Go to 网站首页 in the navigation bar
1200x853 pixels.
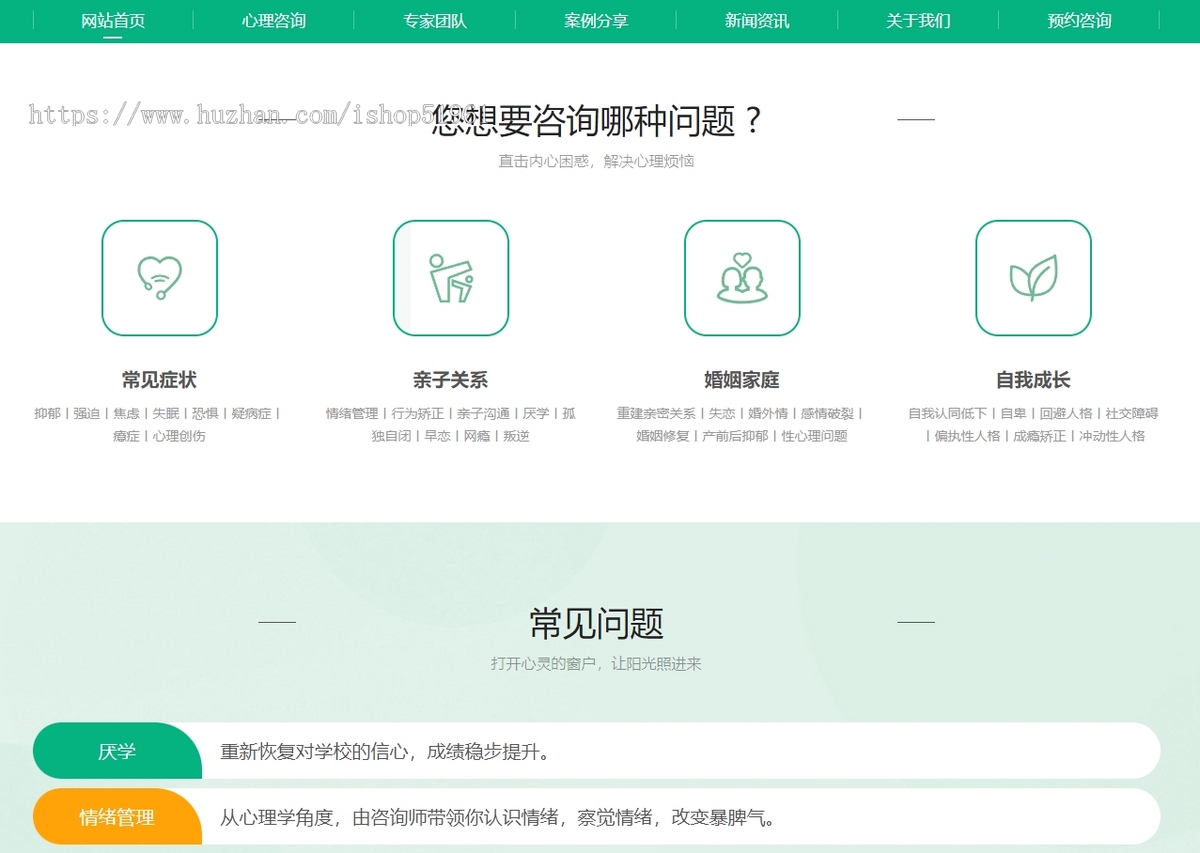pyautogui.click(x=113, y=21)
